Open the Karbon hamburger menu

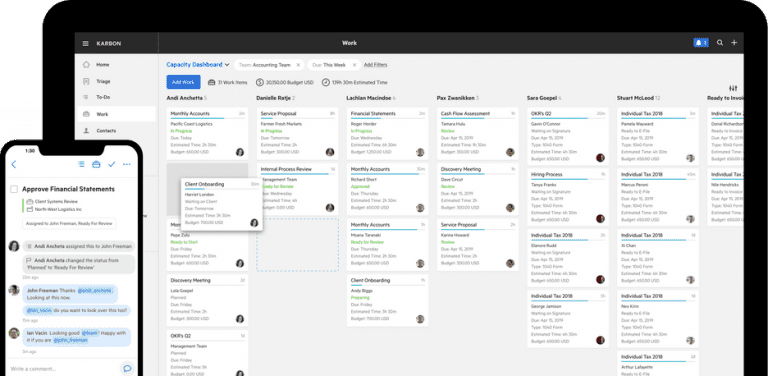(86, 44)
